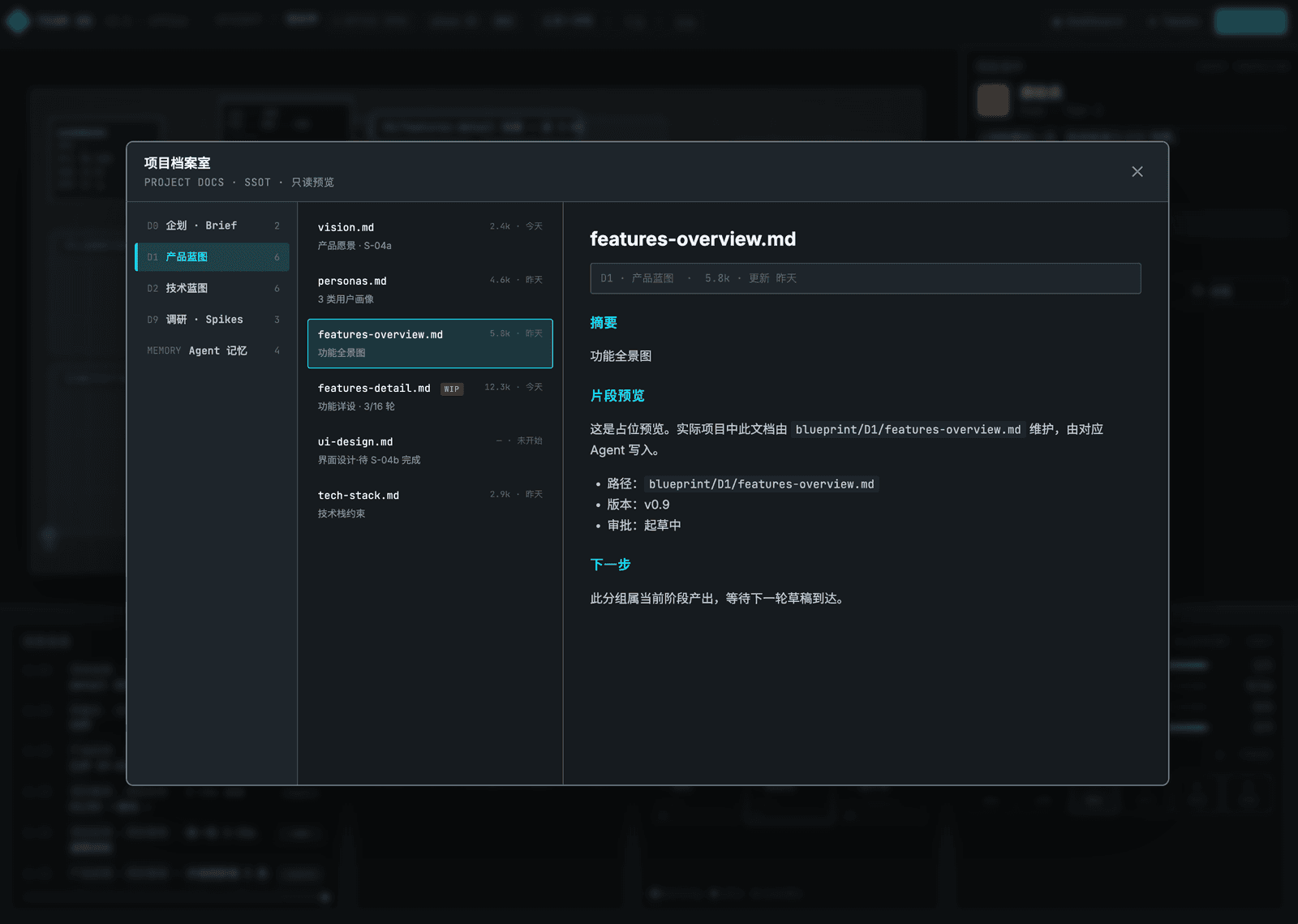Click the 审批：起草中 line
1298x924 pixels.
click(644, 526)
